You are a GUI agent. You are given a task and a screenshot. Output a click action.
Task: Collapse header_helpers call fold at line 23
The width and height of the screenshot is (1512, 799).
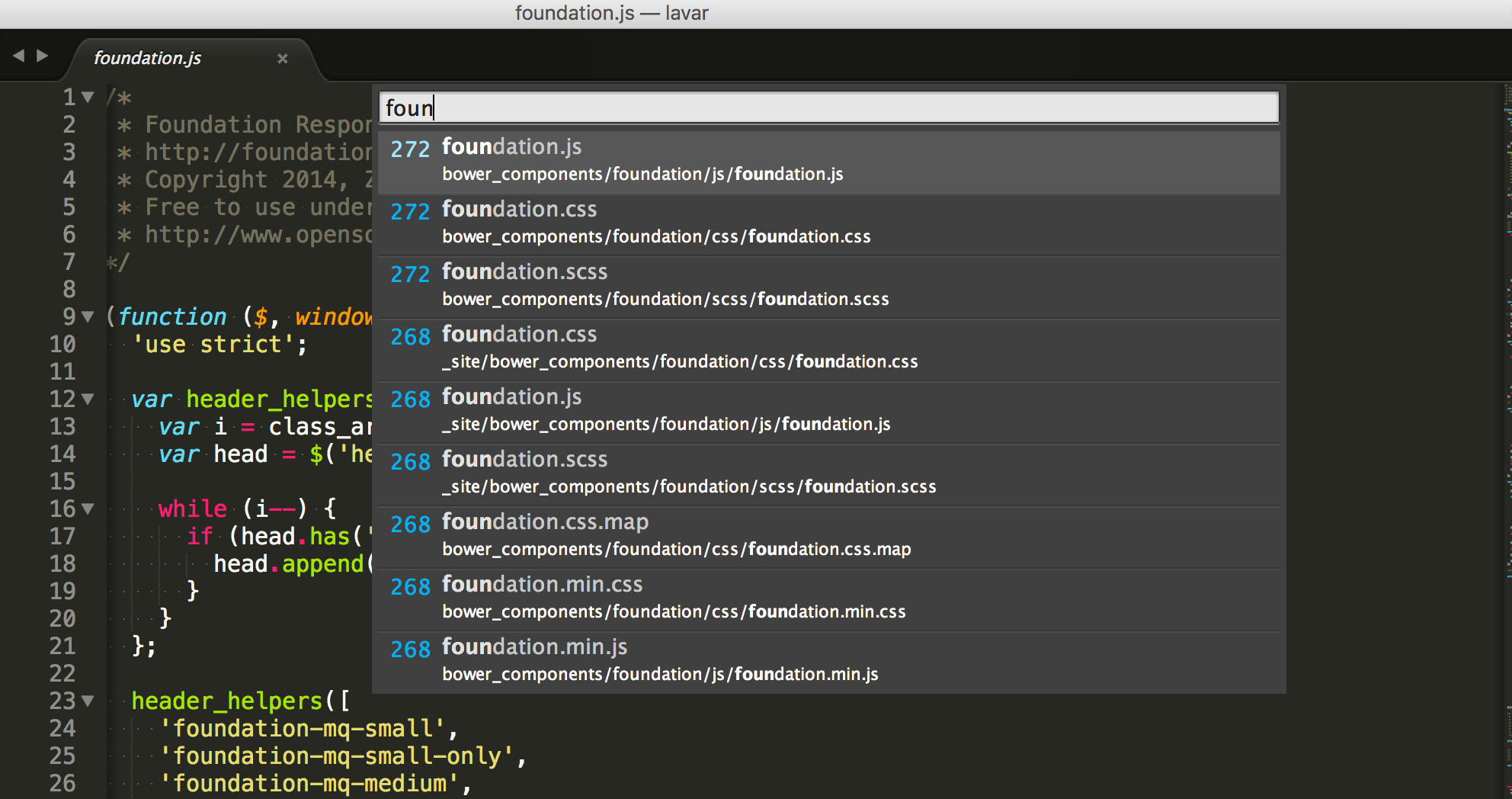point(88,701)
